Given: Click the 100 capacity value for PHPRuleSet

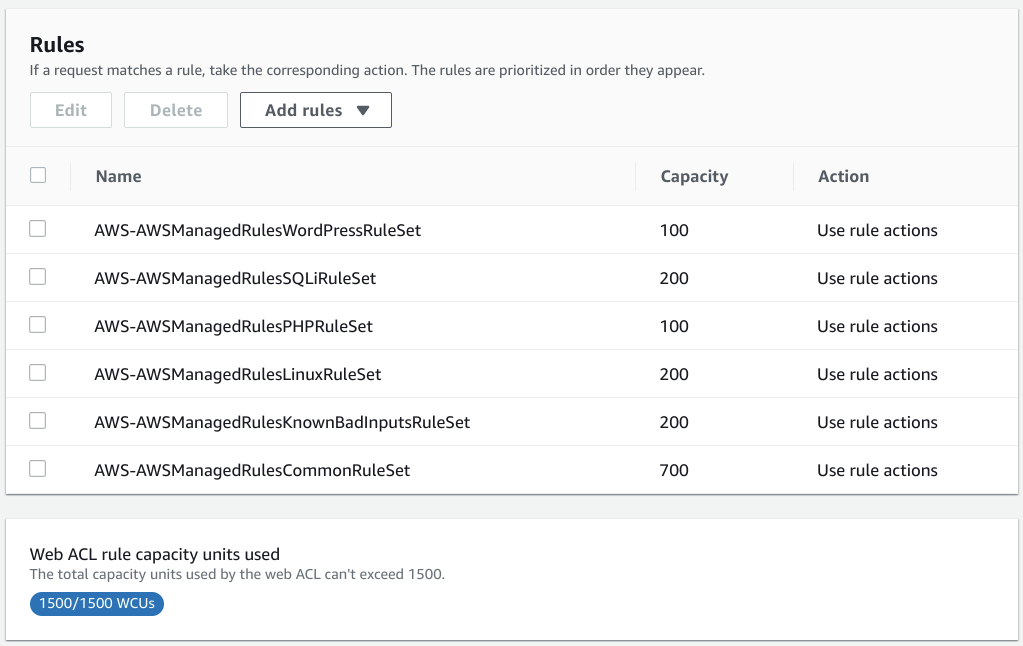Looking at the screenshot, I should point(674,326).
